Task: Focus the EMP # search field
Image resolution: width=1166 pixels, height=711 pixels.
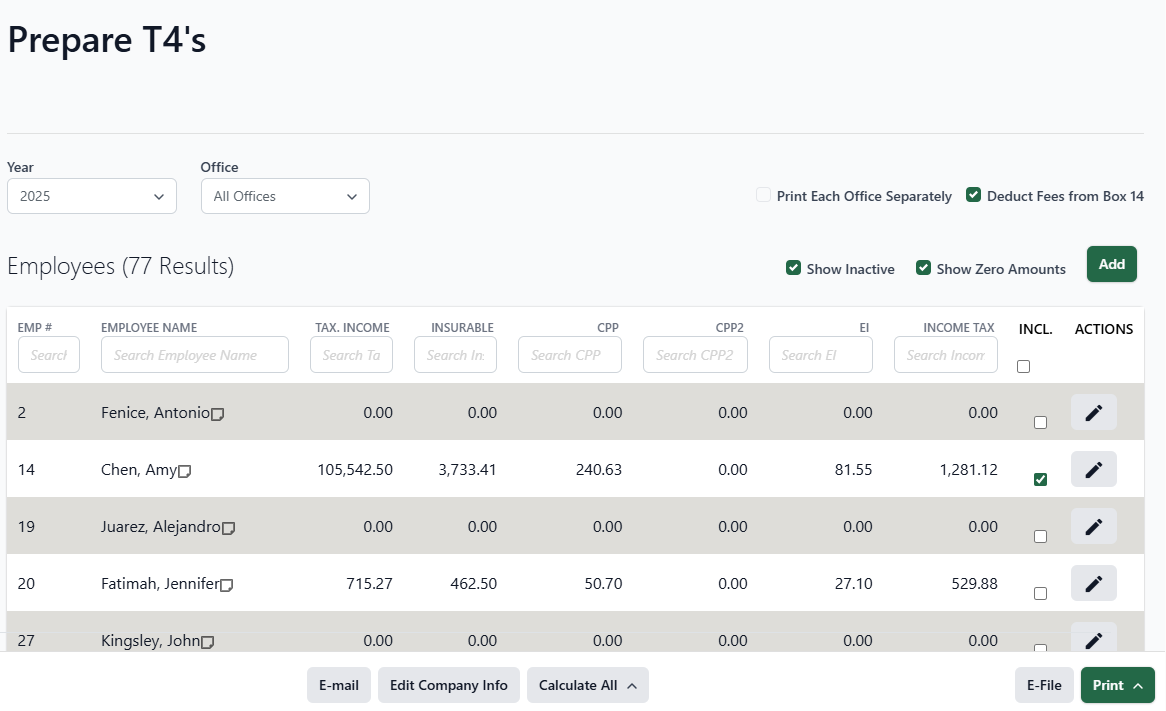Action: click(49, 355)
